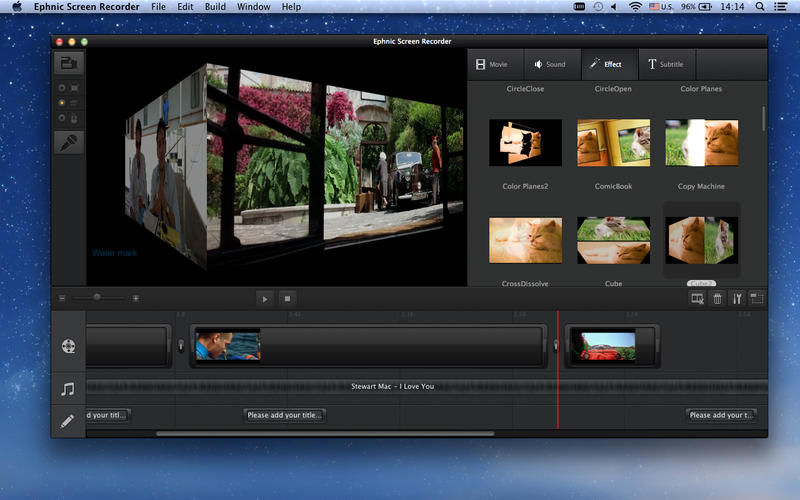
Task: Click the CircleOpen effect label
Action: (613, 89)
